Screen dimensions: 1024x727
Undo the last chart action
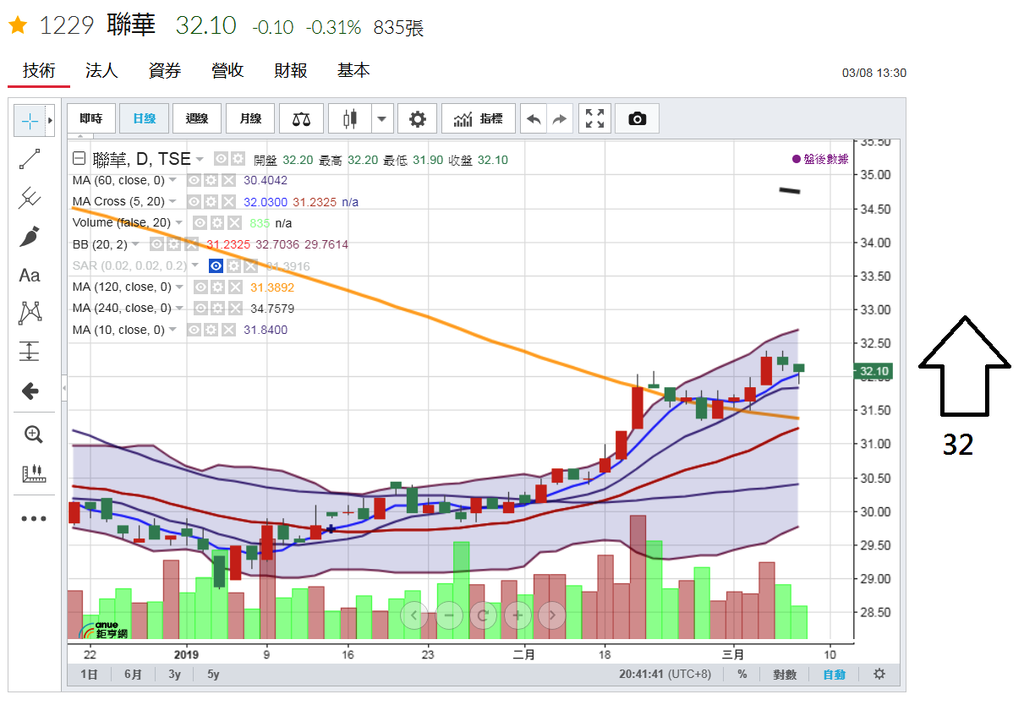pos(534,119)
